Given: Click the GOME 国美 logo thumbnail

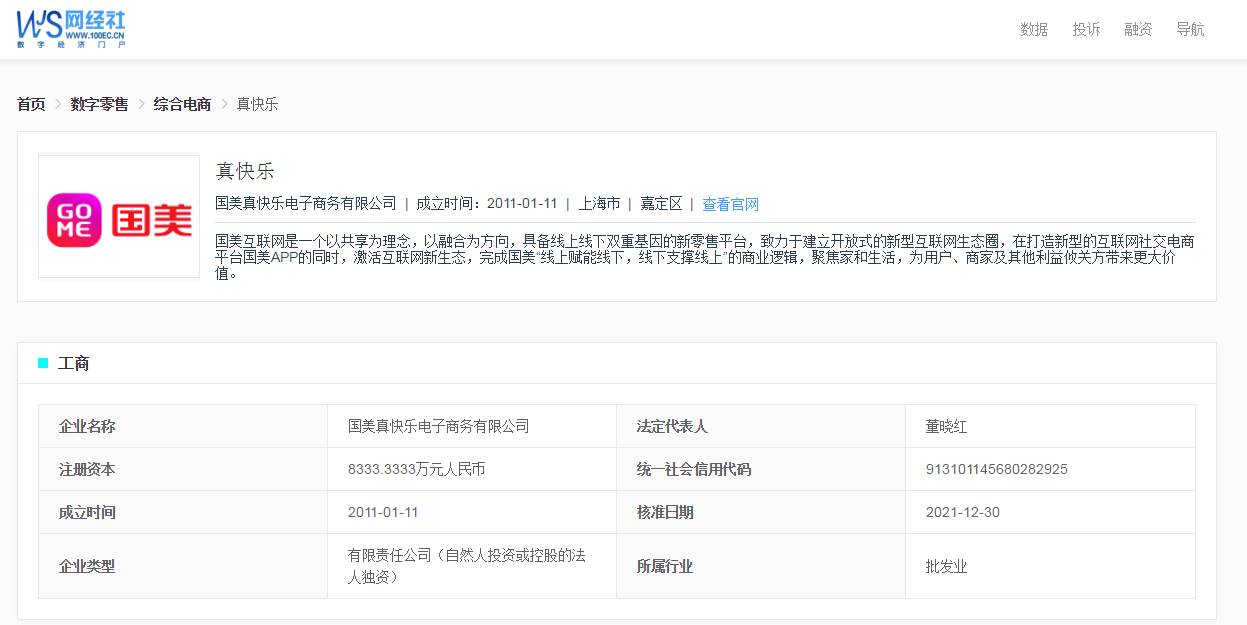Looking at the screenshot, I should coord(119,217).
